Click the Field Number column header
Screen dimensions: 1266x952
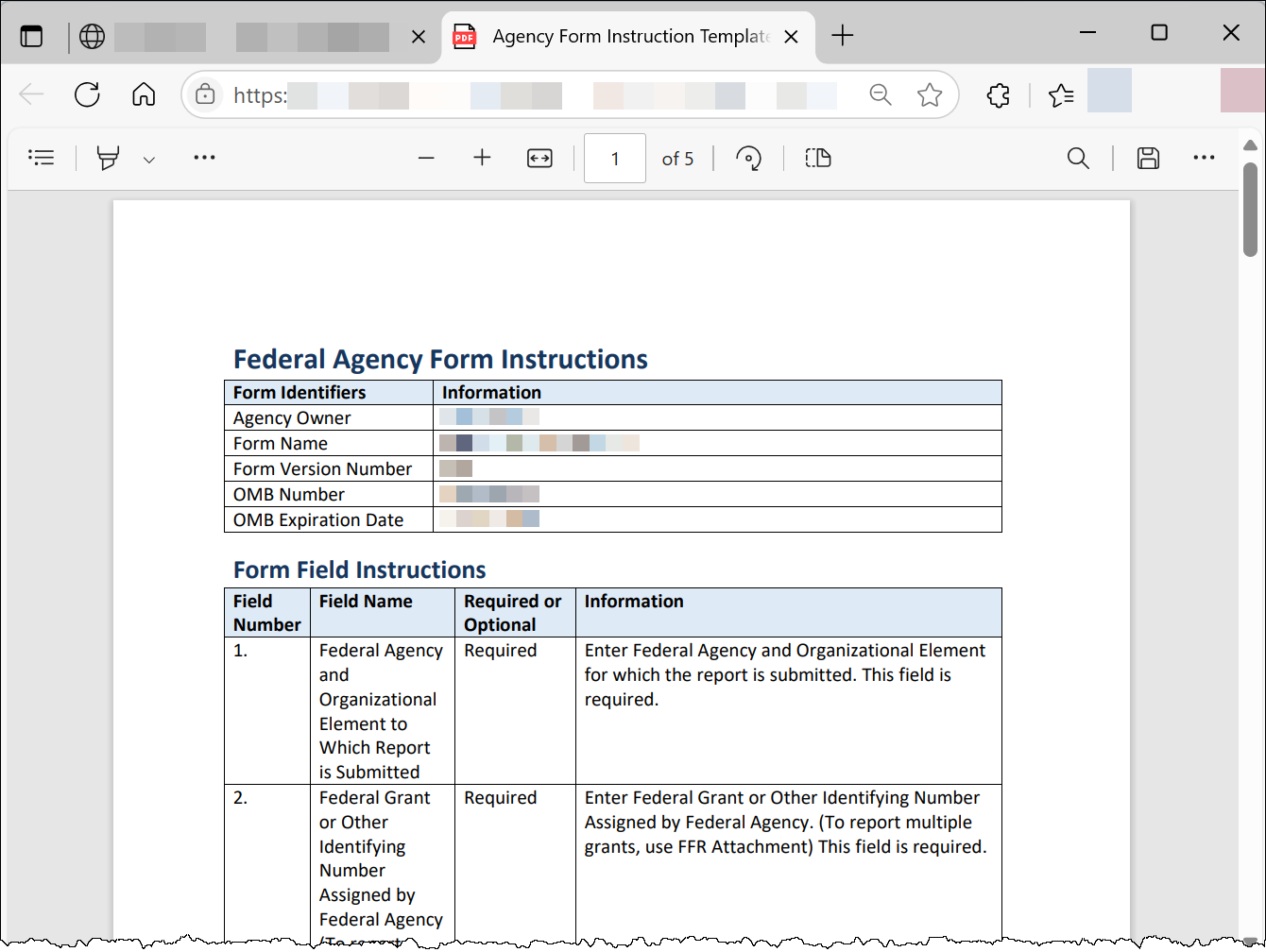267,612
